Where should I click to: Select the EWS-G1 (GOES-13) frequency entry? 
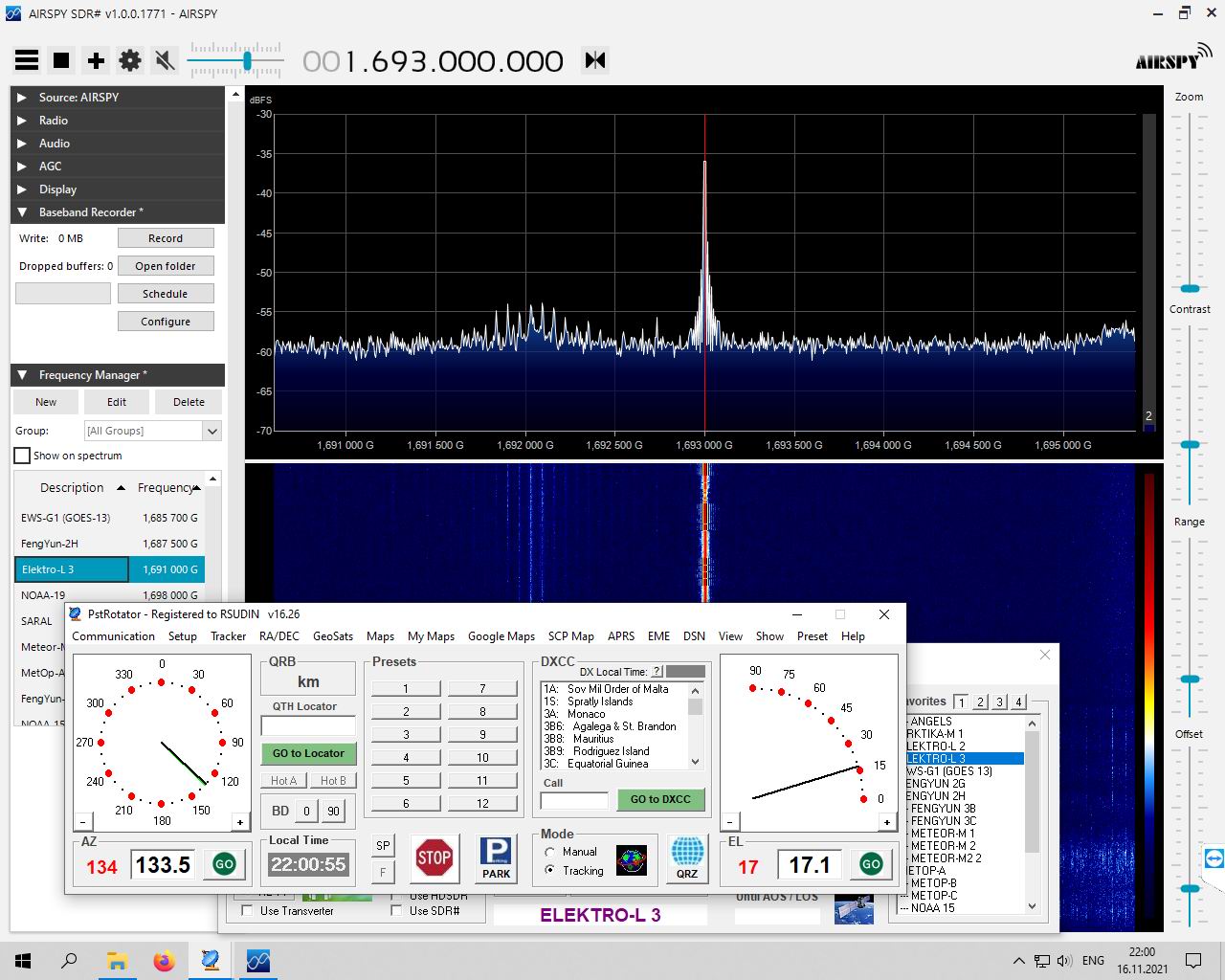109,518
